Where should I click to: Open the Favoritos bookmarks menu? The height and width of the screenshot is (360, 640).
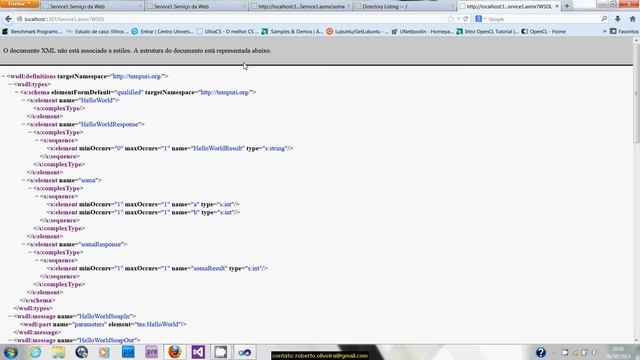pyautogui.click(x=624, y=31)
